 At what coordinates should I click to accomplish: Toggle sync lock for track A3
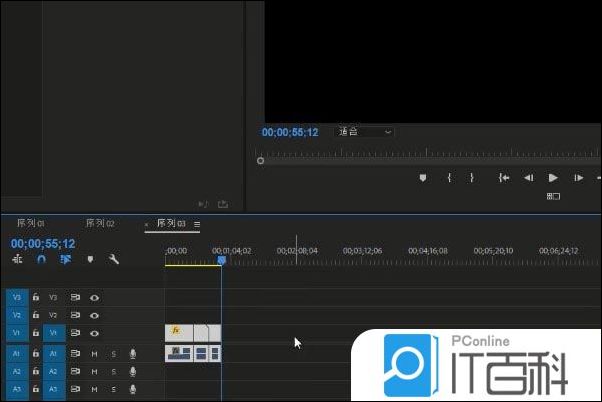click(75, 389)
